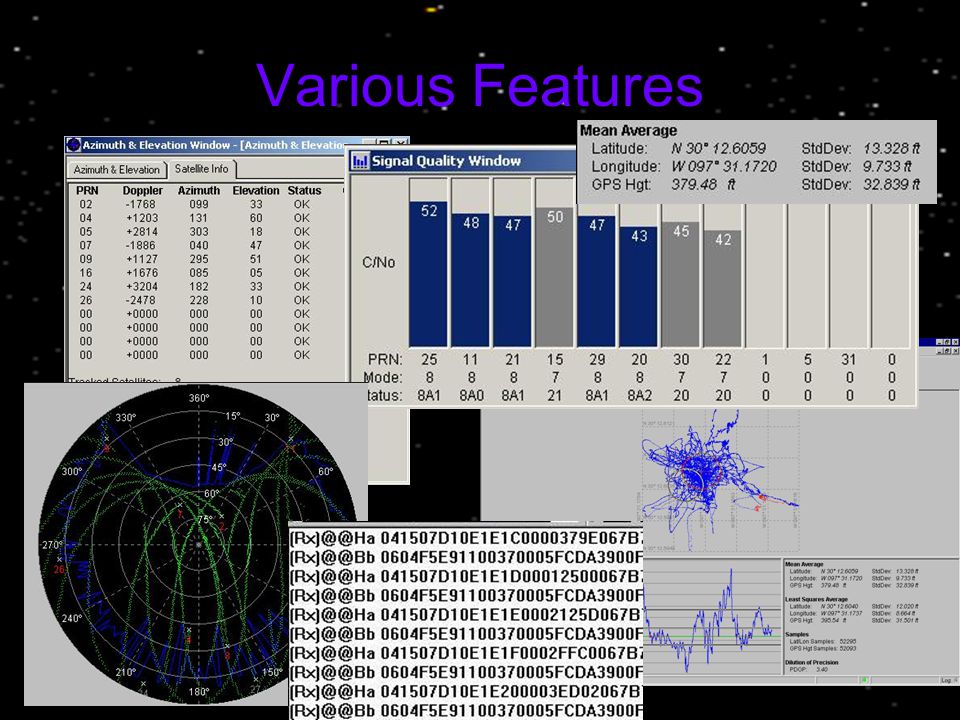The width and height of the screenshot is (960, 720).
Task: Click the 180° label on sky plot
Action: [199, 692]
